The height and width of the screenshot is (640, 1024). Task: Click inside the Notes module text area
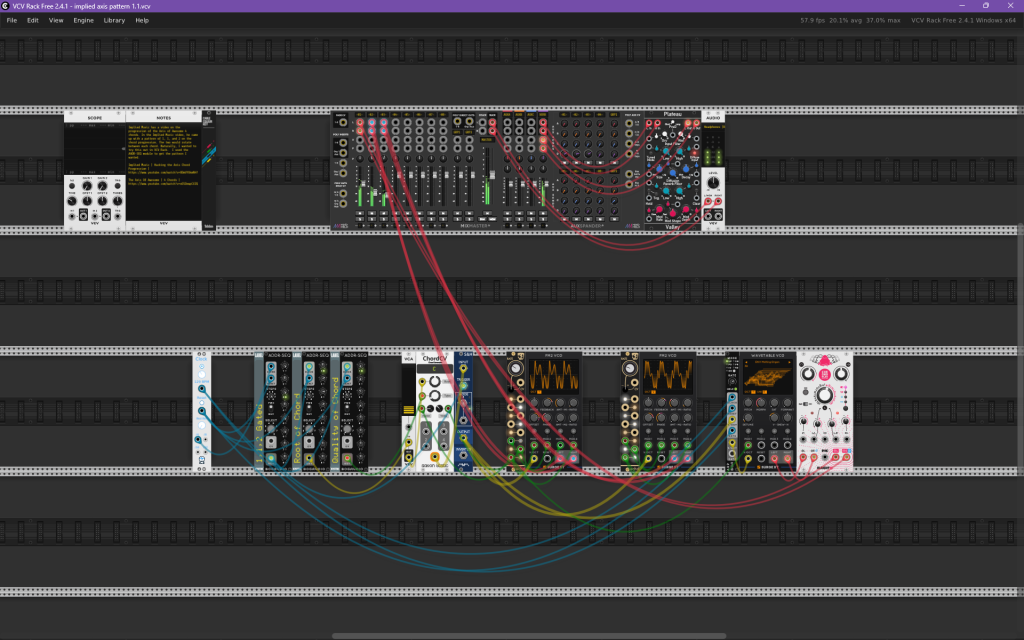pos(164,172)
